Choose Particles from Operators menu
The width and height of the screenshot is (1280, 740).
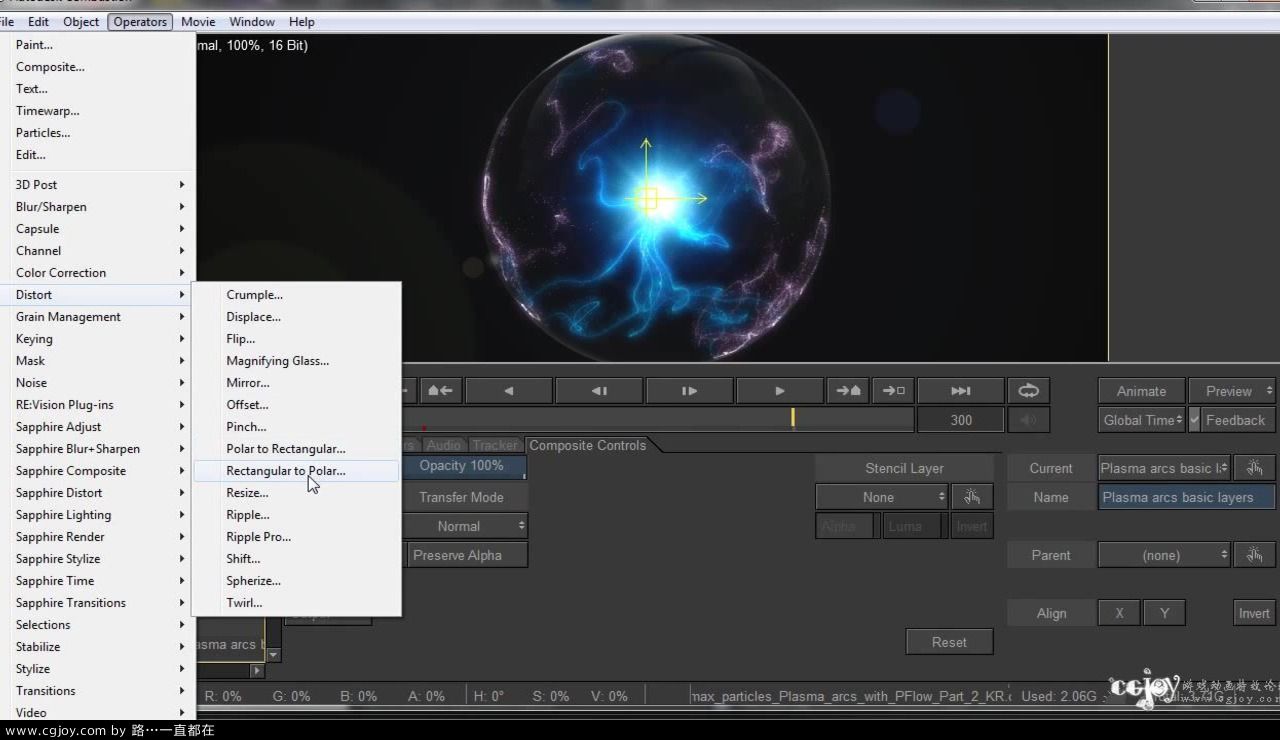[x=98, y=133]
